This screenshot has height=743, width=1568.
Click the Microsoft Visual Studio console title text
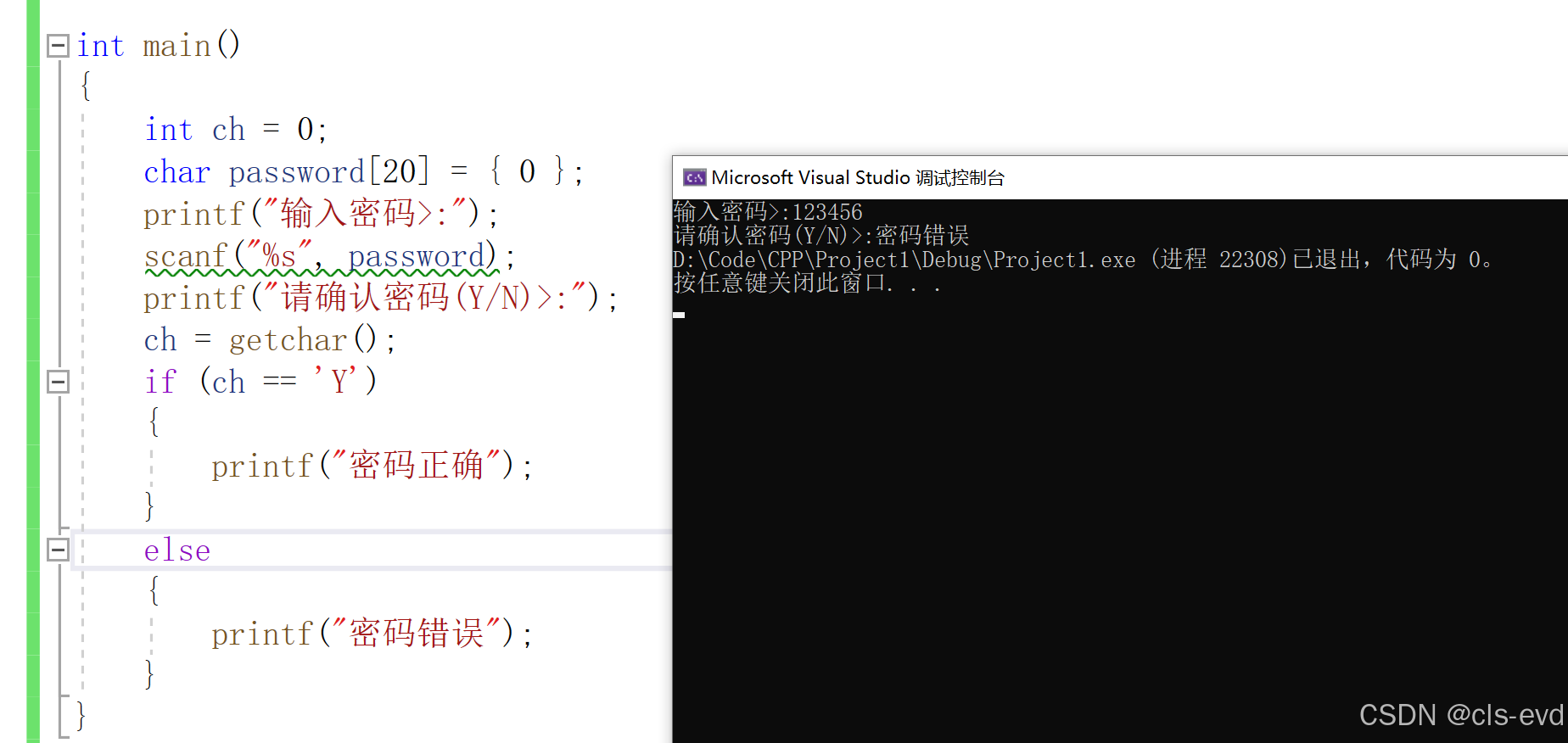click(858, 177)
